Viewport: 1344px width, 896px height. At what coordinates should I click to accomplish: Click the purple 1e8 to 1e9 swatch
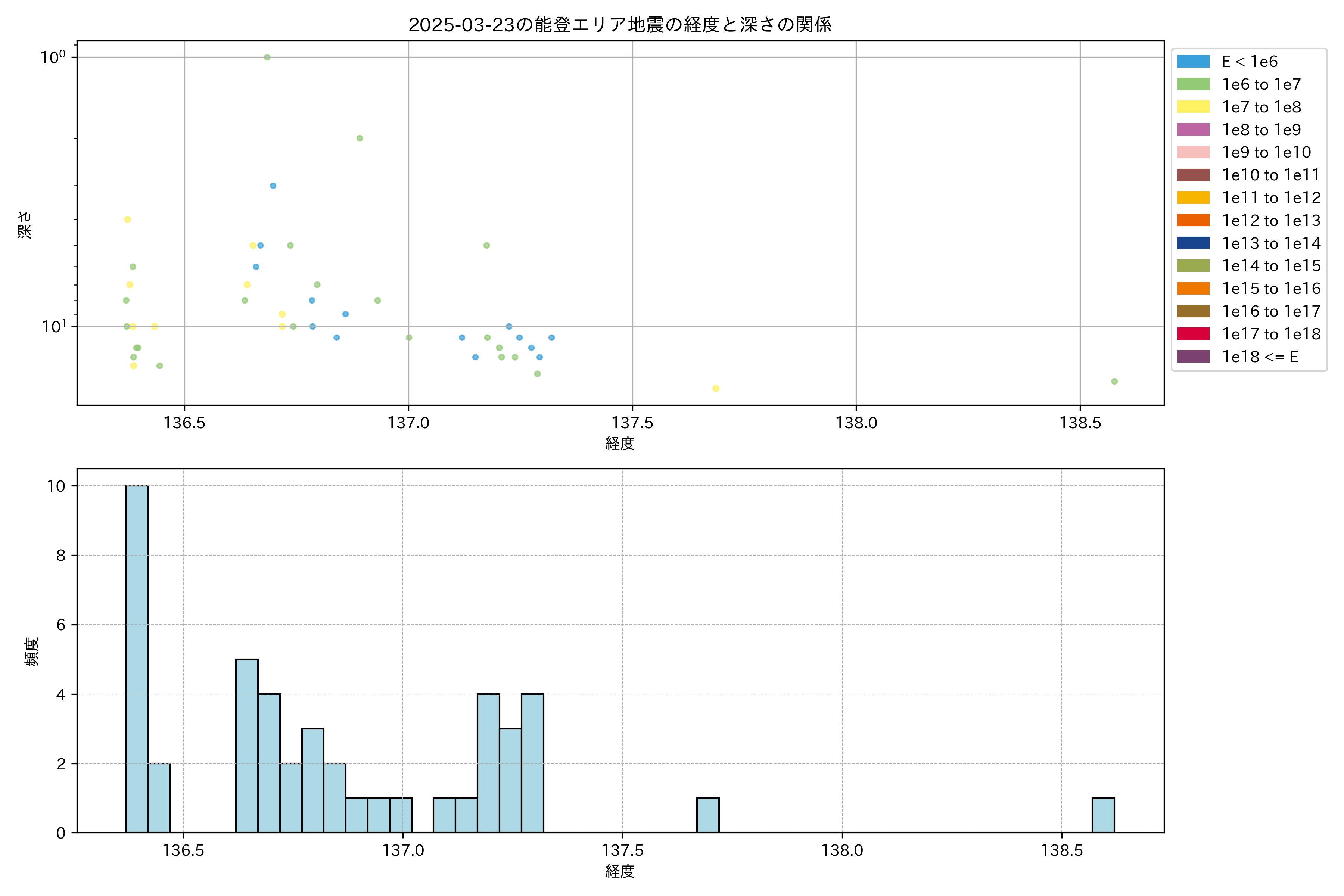point(1192,130)
